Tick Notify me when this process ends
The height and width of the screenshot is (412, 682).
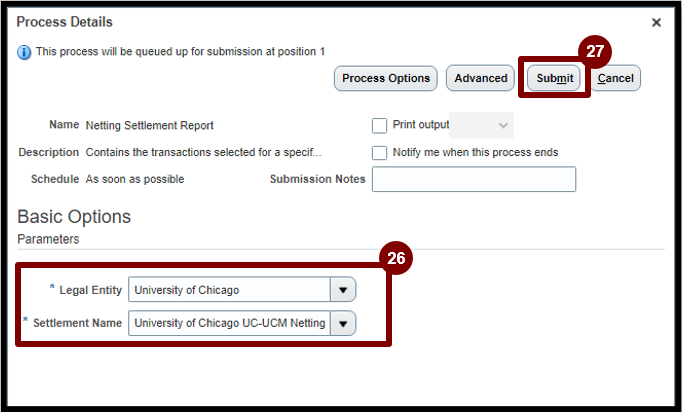pyautogui.click(x=379, y=153)
